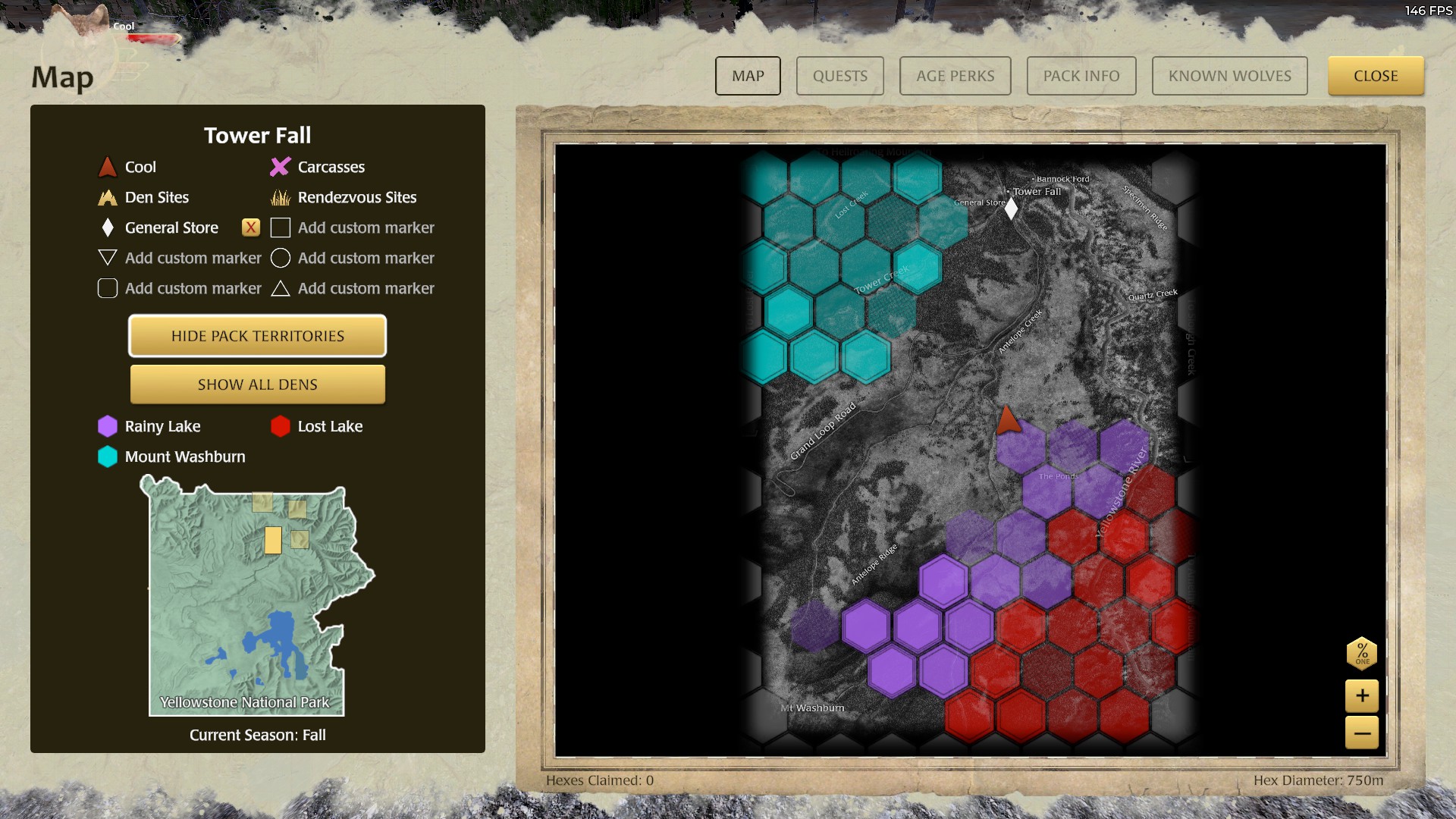
Task: Click The Ponds label on map
Action: point(1058,476)
